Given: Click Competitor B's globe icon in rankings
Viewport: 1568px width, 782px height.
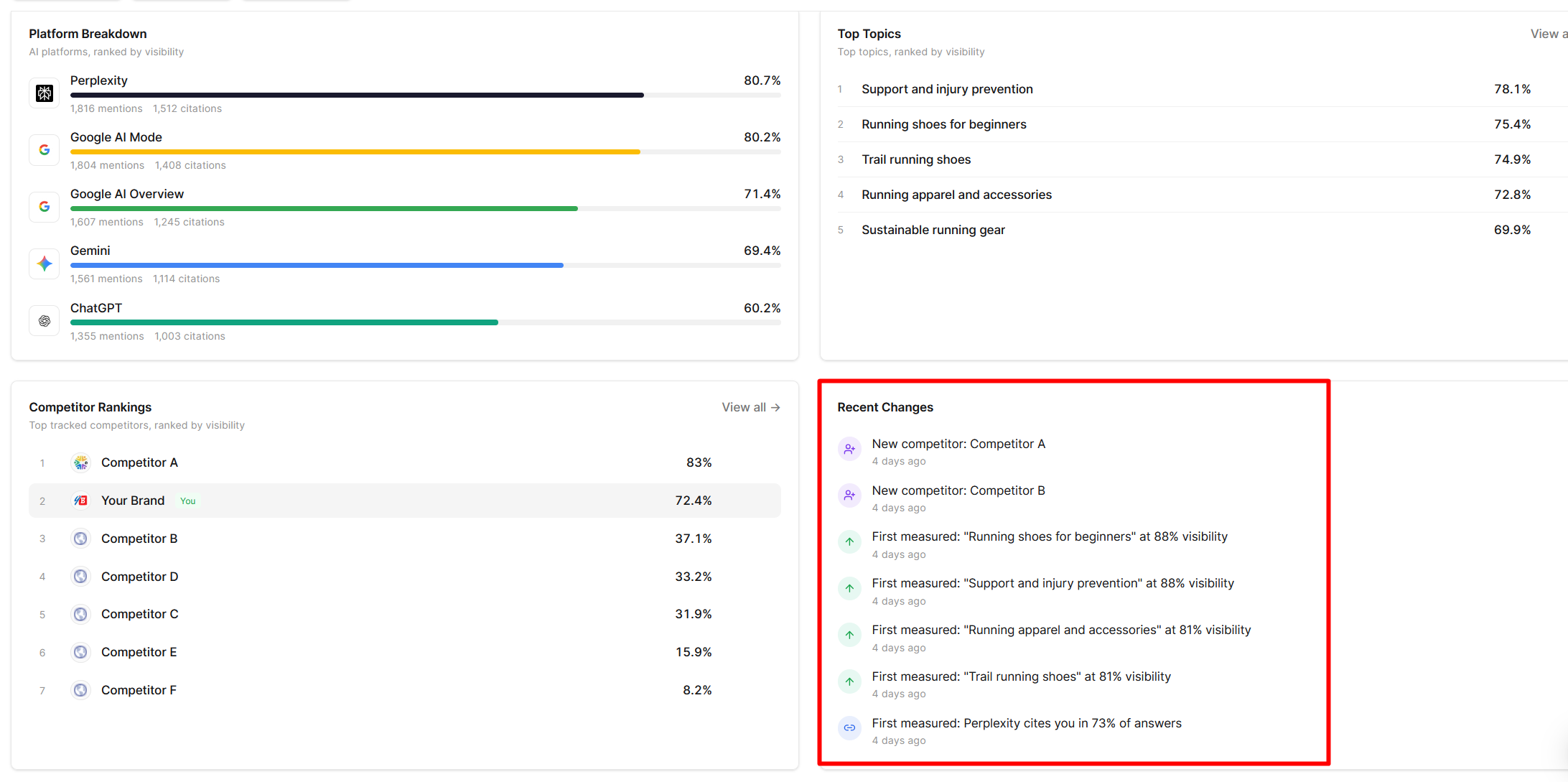Looking at the screenshot, I should click(x=81, y=539).
